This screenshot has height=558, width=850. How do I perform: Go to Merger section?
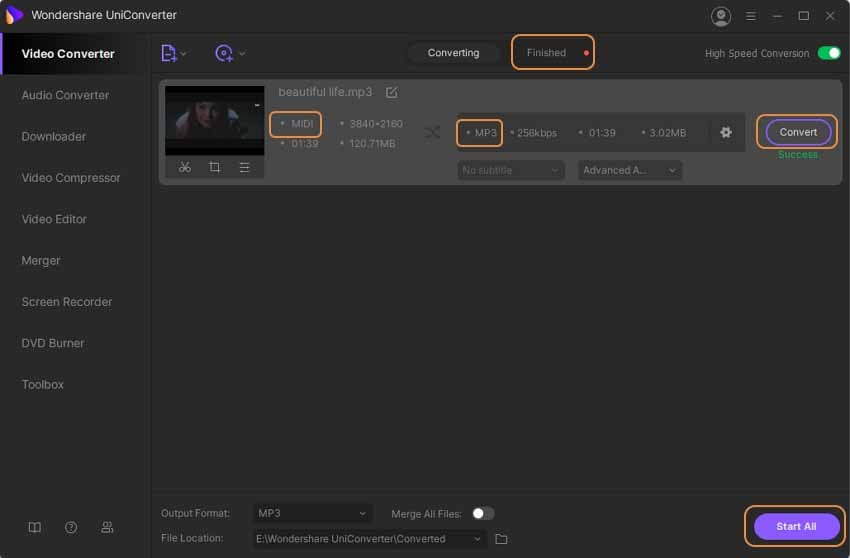pos(41,261)
